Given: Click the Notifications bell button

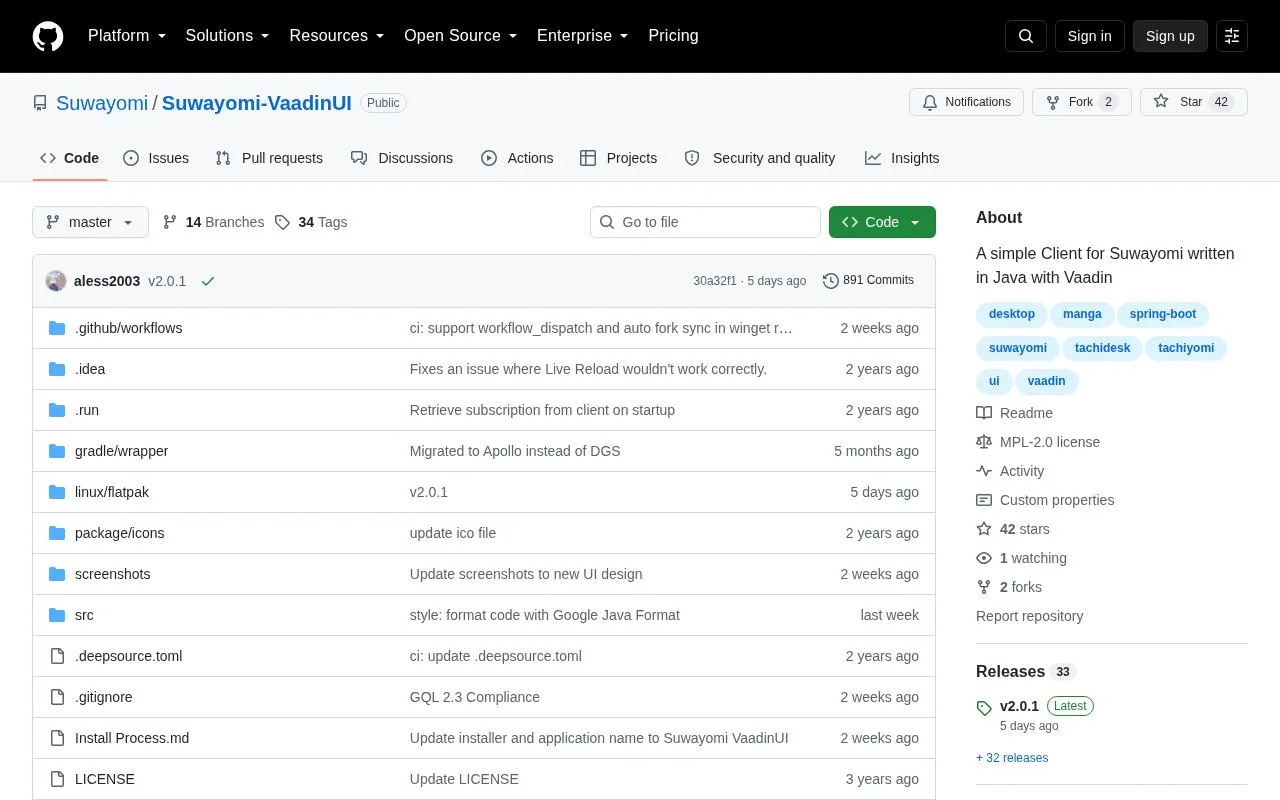Looking at the screenshot, I should pyautogui.click(x=966, y=102).
